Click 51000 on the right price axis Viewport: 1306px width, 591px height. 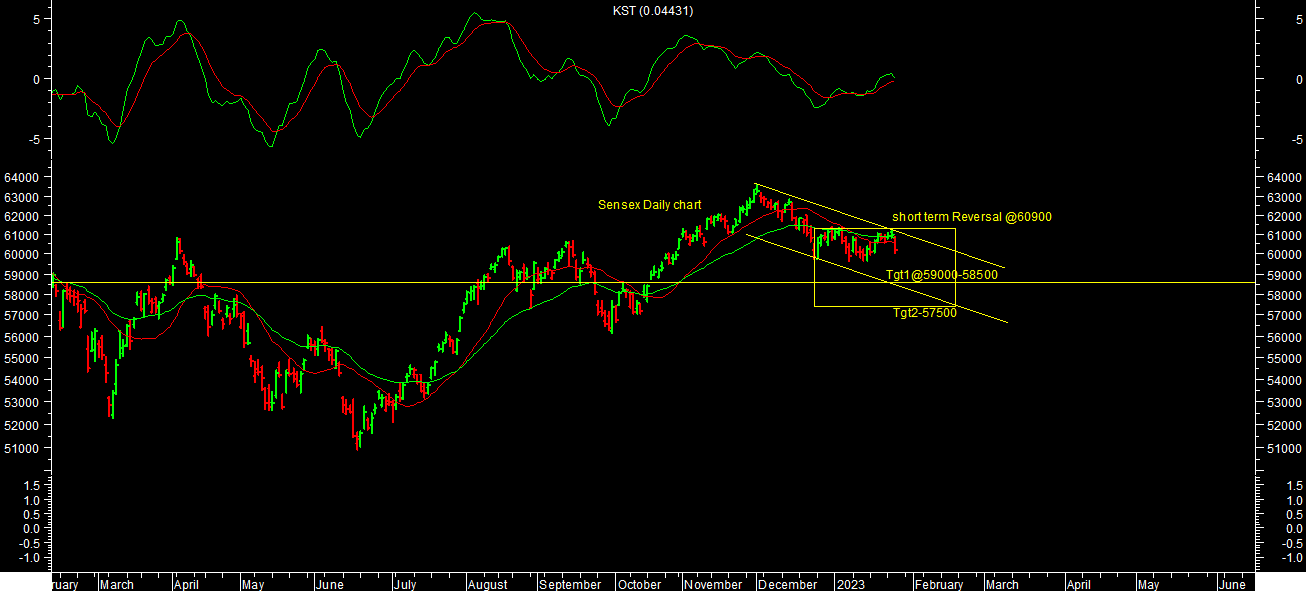coord(1283,448)
